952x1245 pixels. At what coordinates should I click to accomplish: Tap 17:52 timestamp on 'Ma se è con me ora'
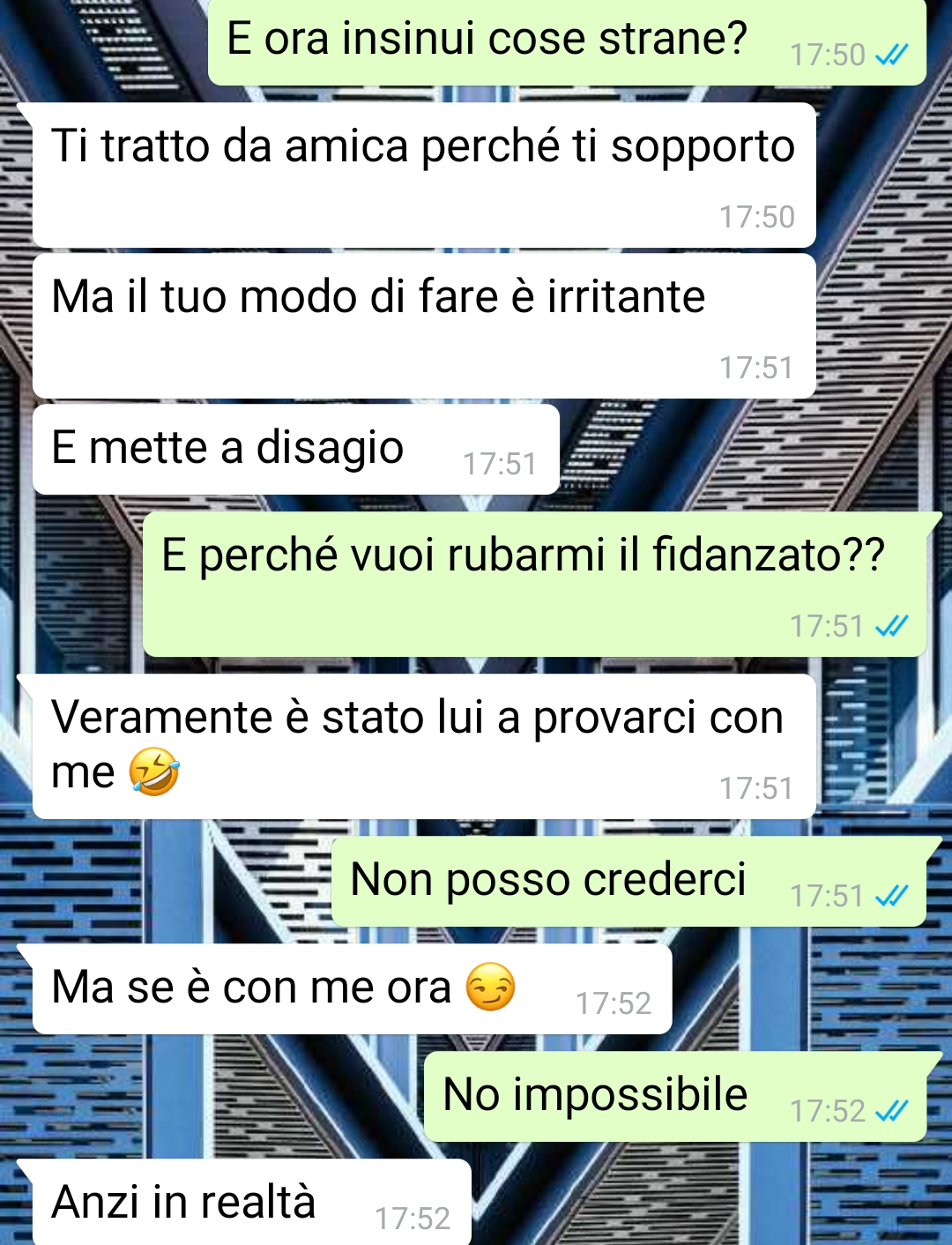pos(614,1003)
